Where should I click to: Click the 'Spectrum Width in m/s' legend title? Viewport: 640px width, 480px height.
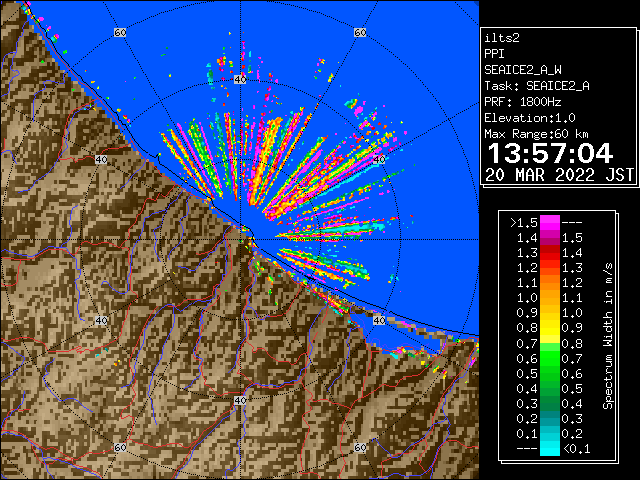608,336
